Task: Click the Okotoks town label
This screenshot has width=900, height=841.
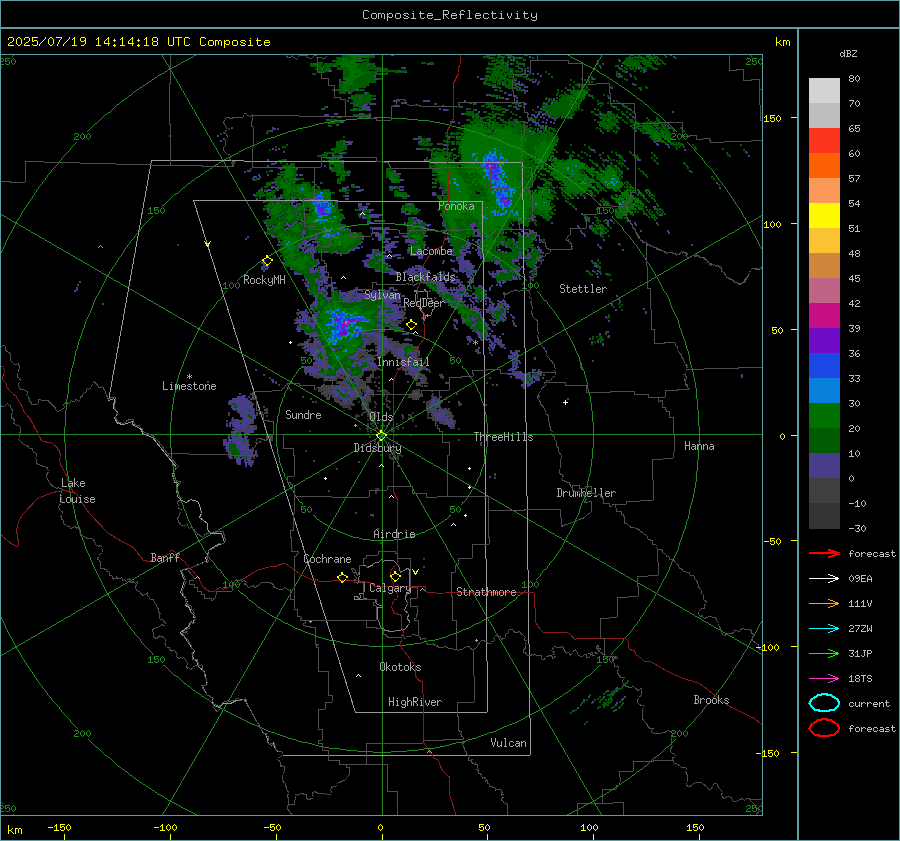Action: 400,666
